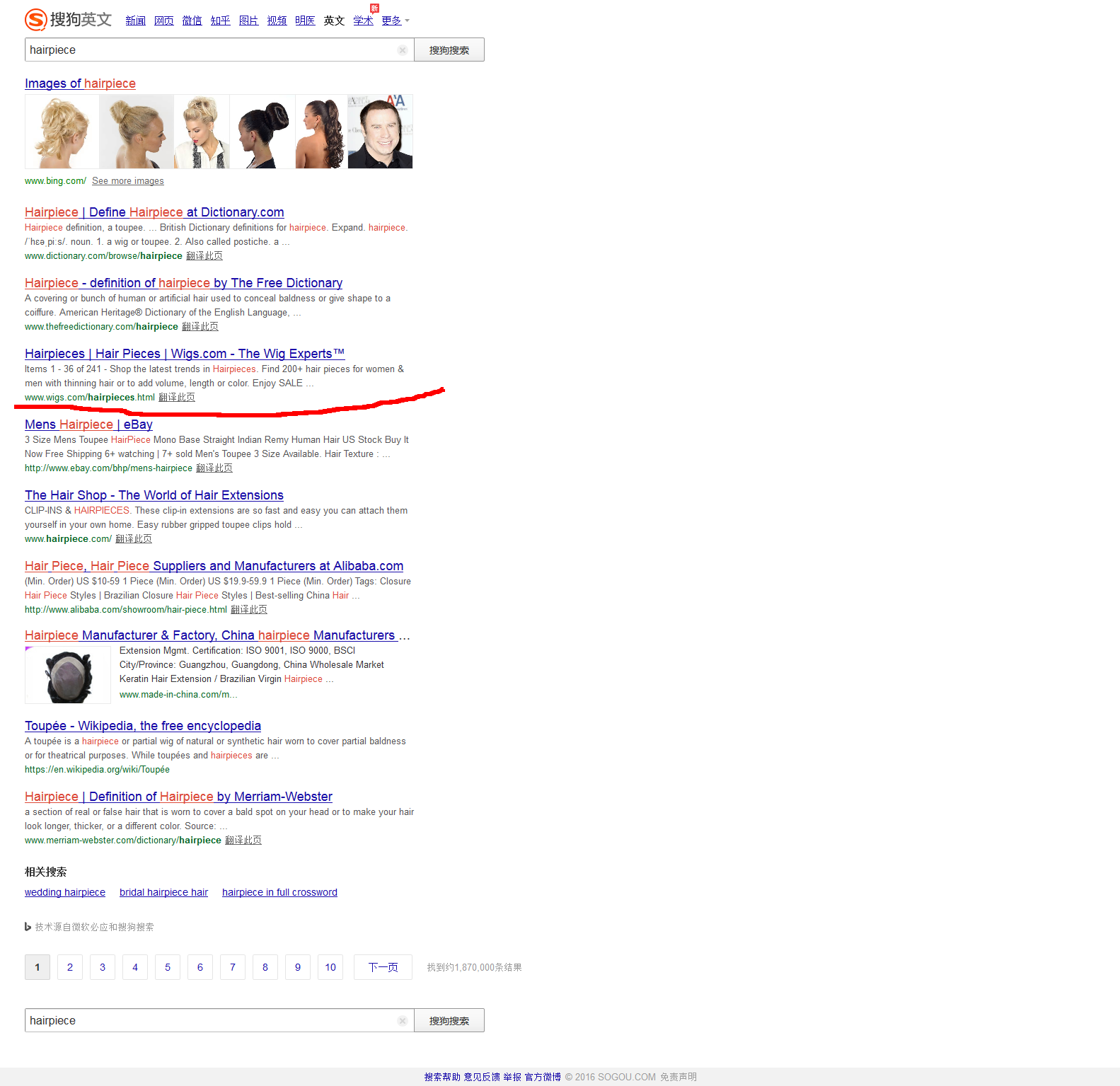Image resolution: width=1120 pixels, height=1086 pixels.
Task: Open the smiling man in suit thumbnail
Action: pos(380,132)
